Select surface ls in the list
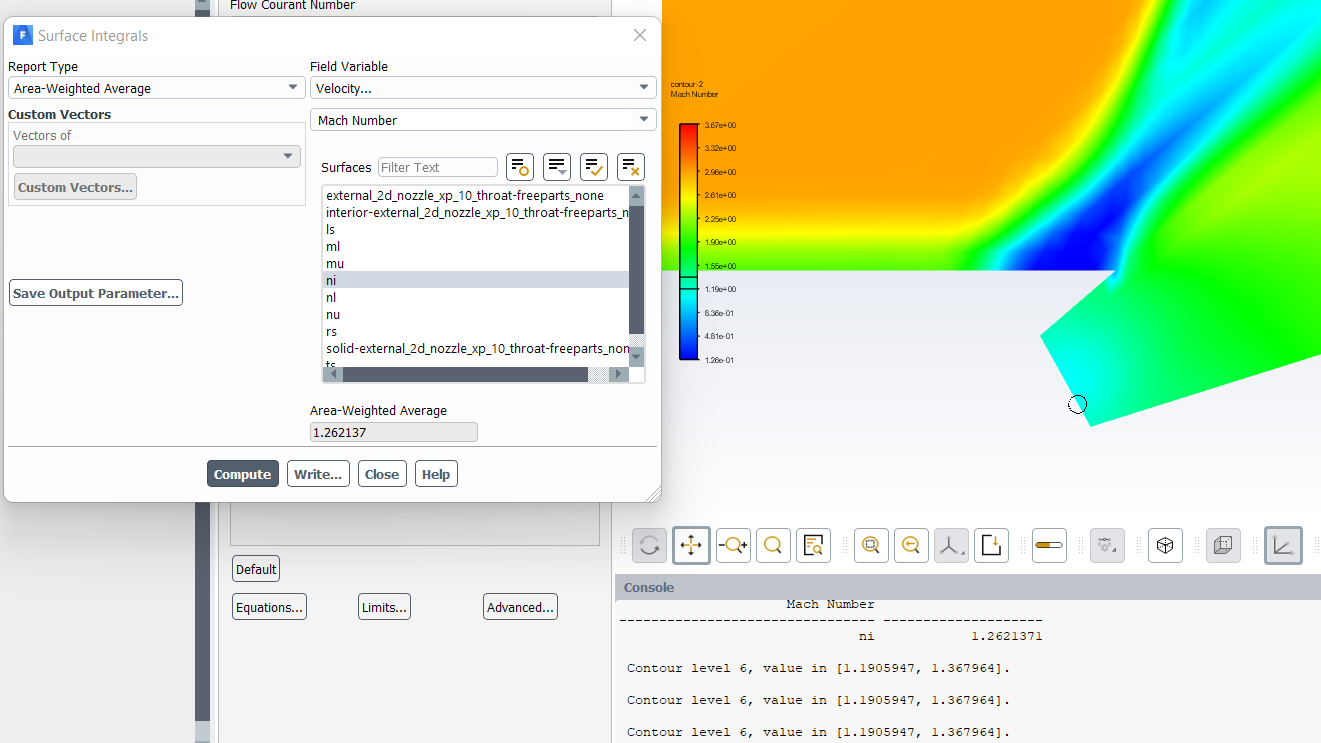 (476, 230)
